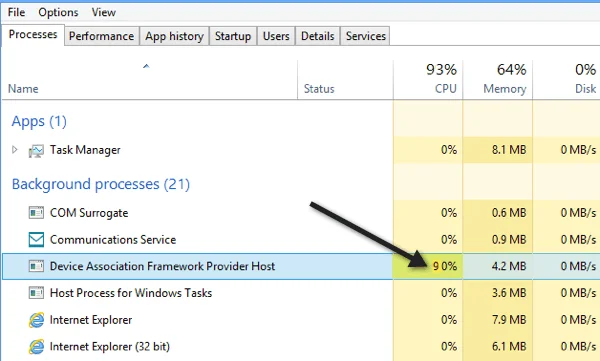Switch to the App history tab
The height and width of the screenshot is (361, 600).
174,36
